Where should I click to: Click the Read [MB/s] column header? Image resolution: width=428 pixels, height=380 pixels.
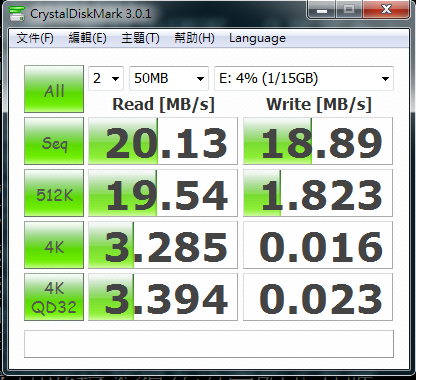pyautogui.click(x=163, y=104)
